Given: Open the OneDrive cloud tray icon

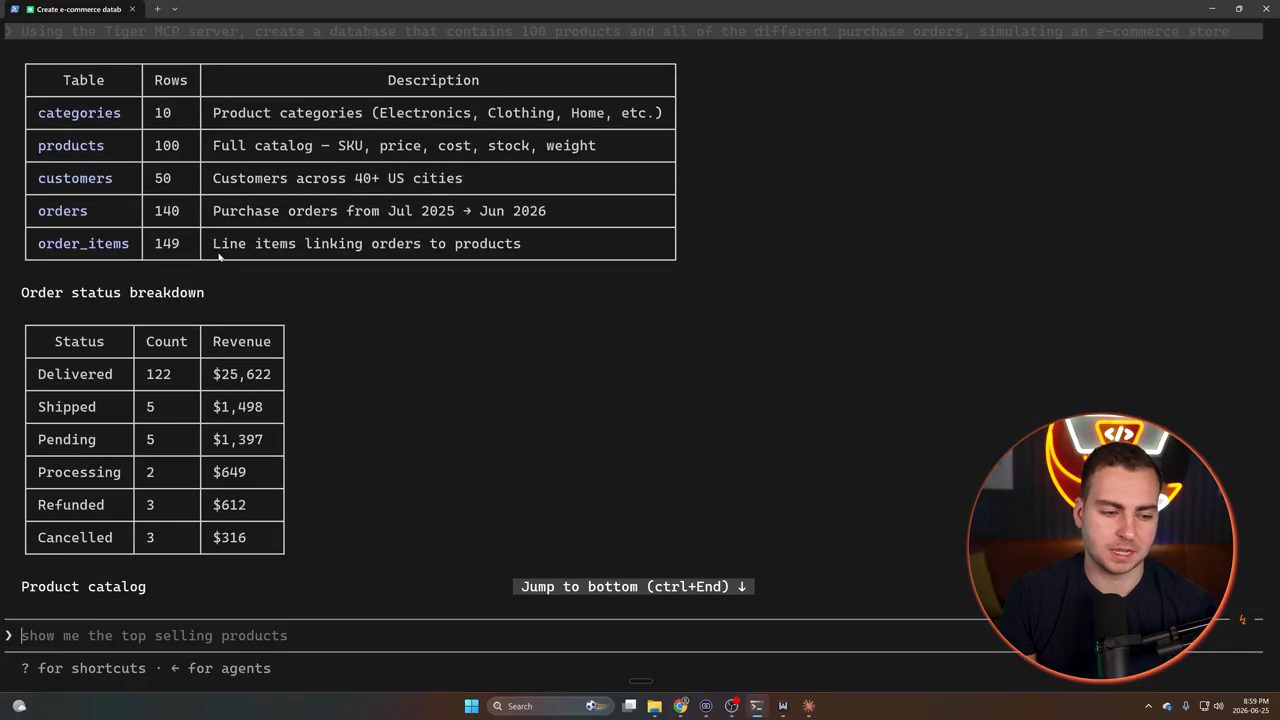Looking at the screenshot, I should 1166,706.
